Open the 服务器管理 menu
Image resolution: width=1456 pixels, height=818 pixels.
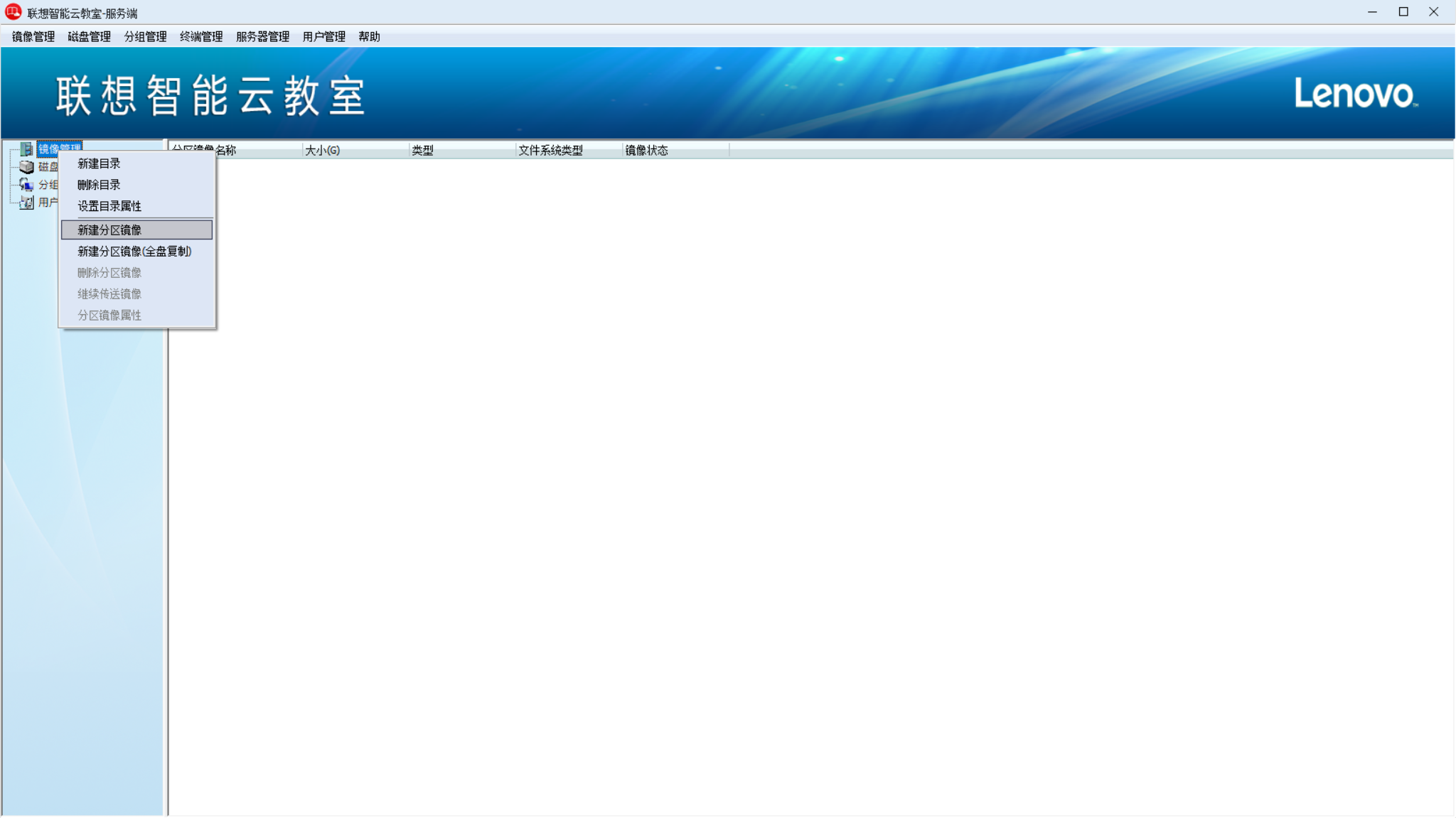pyautogui.click(x=262, y=37)
